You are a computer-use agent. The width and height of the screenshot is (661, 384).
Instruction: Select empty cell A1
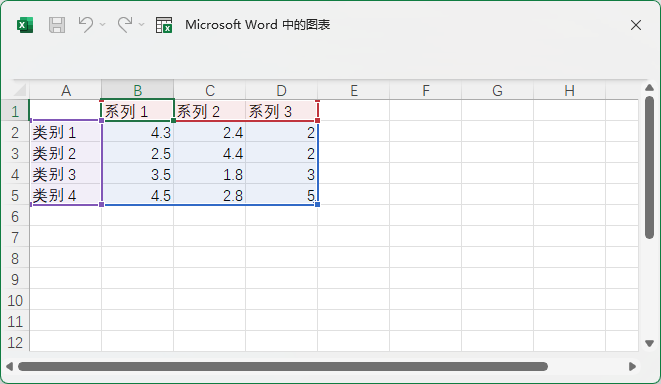[65, 110]
